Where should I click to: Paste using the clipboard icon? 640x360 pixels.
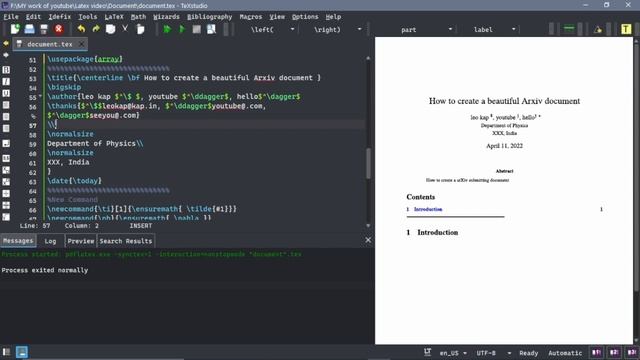[x=140, y=29]
